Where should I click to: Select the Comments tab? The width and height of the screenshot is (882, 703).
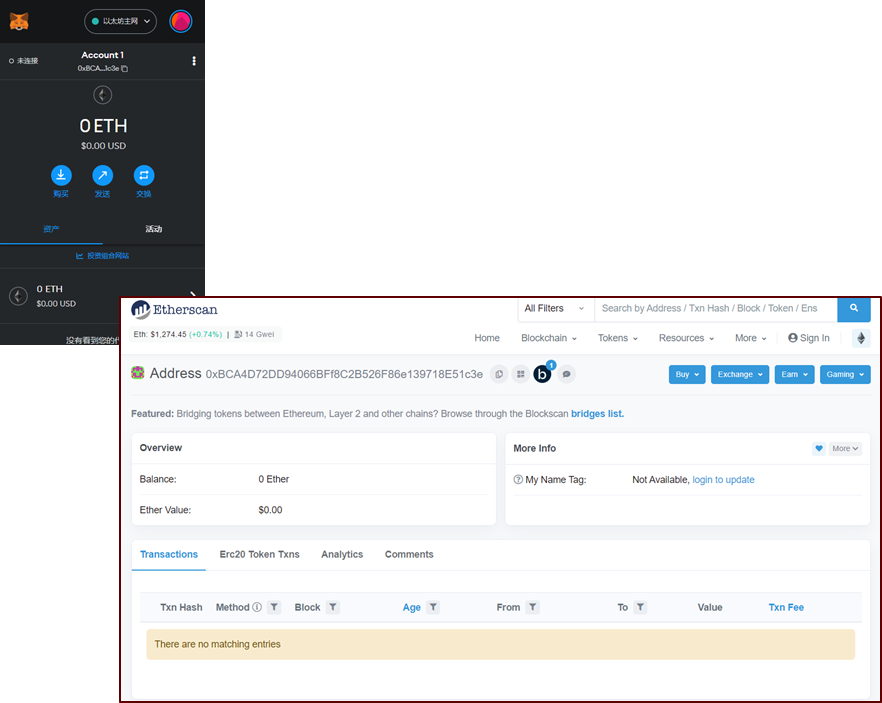coord(409,555)
